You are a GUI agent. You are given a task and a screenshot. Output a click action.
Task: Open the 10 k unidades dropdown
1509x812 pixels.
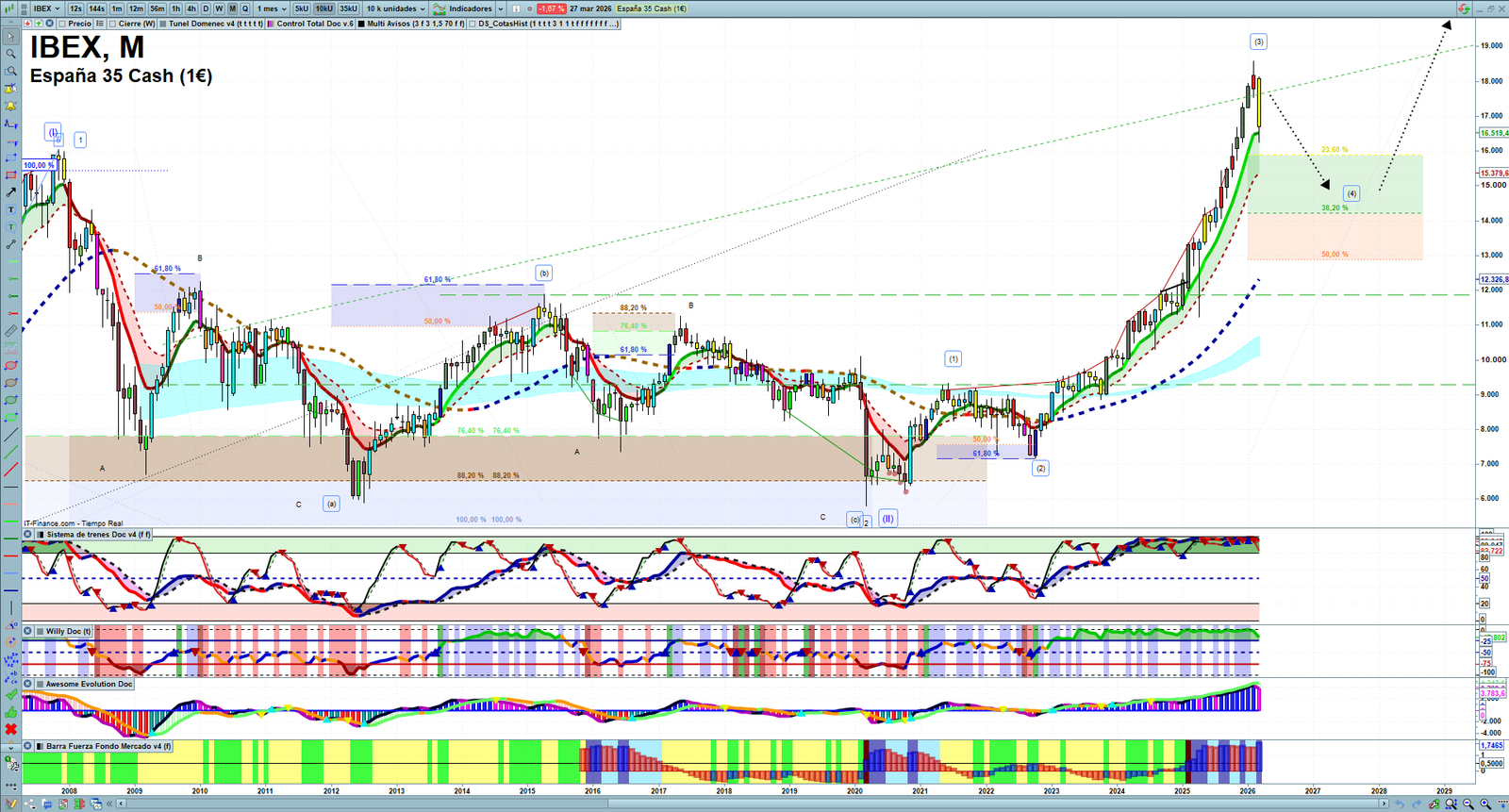click(x=395, y=8)
